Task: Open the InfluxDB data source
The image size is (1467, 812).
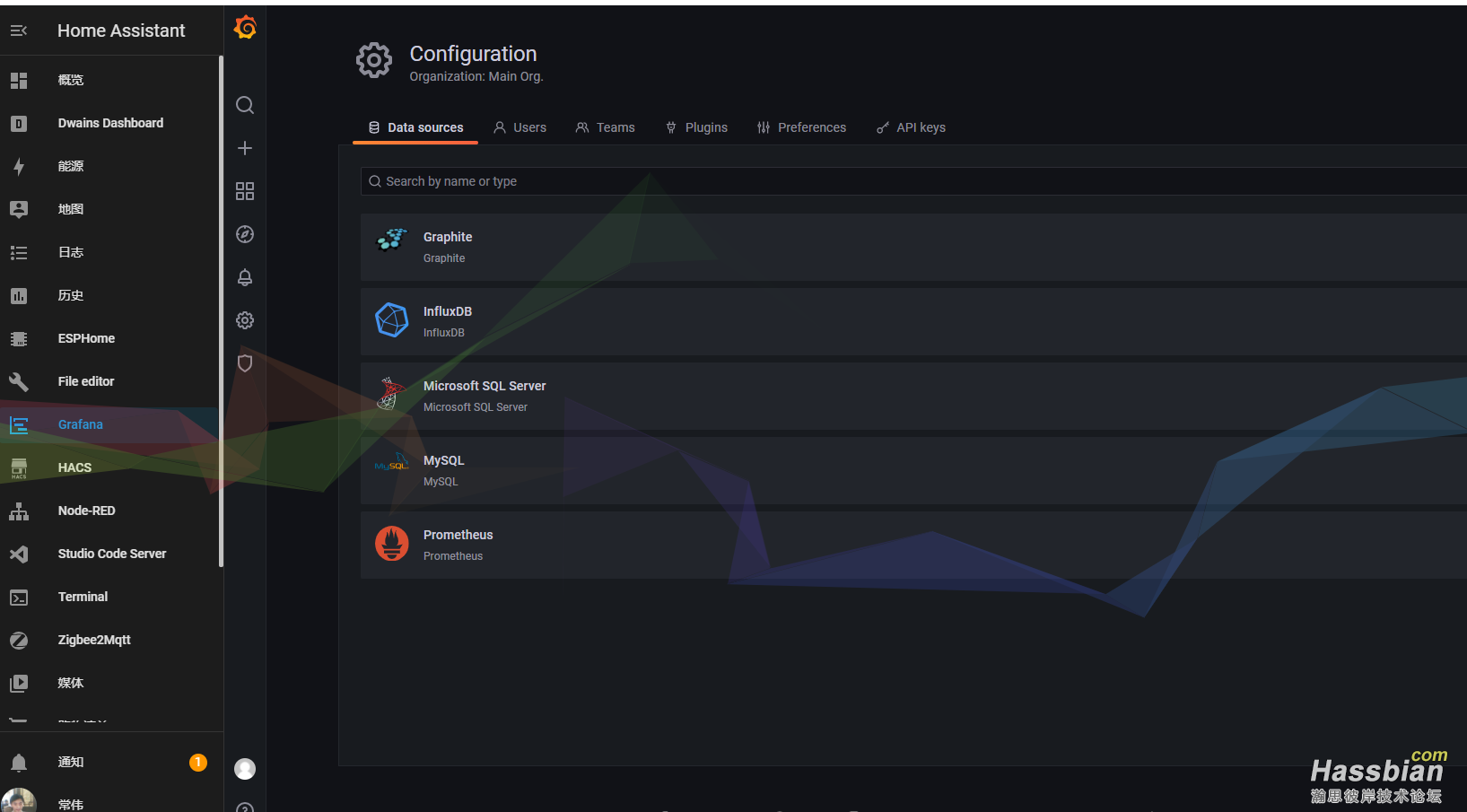Action: pyautogui.click(x=913, y=321)
